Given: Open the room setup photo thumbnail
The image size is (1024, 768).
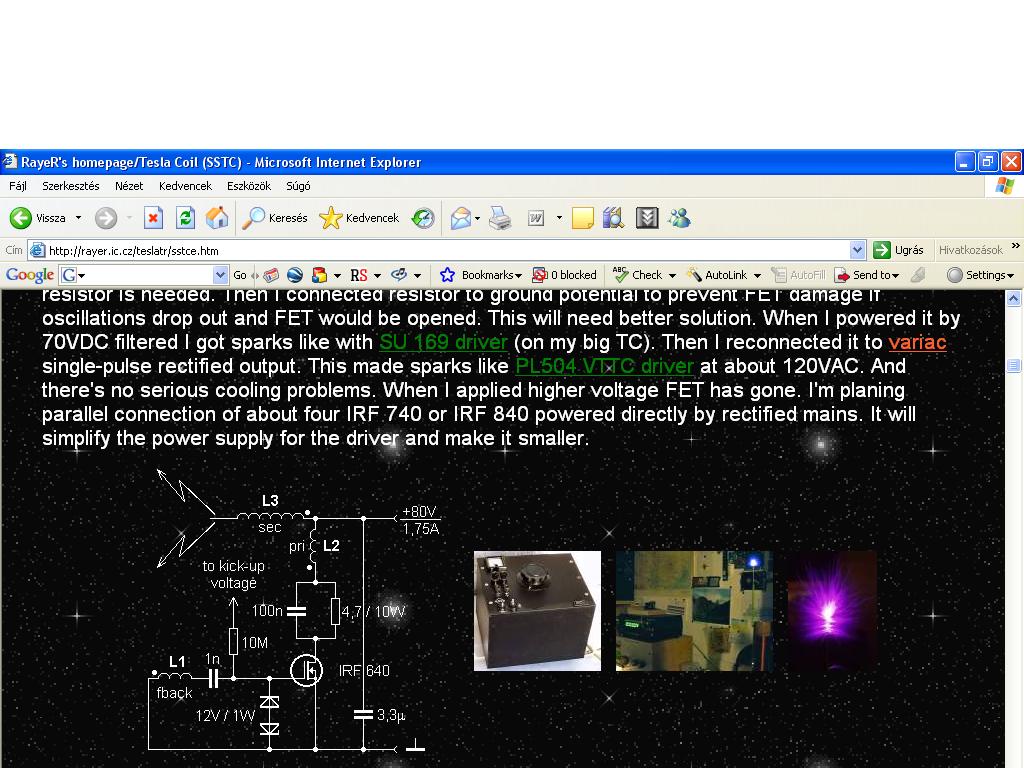Looking at the screenshot, I should (694, 611).
